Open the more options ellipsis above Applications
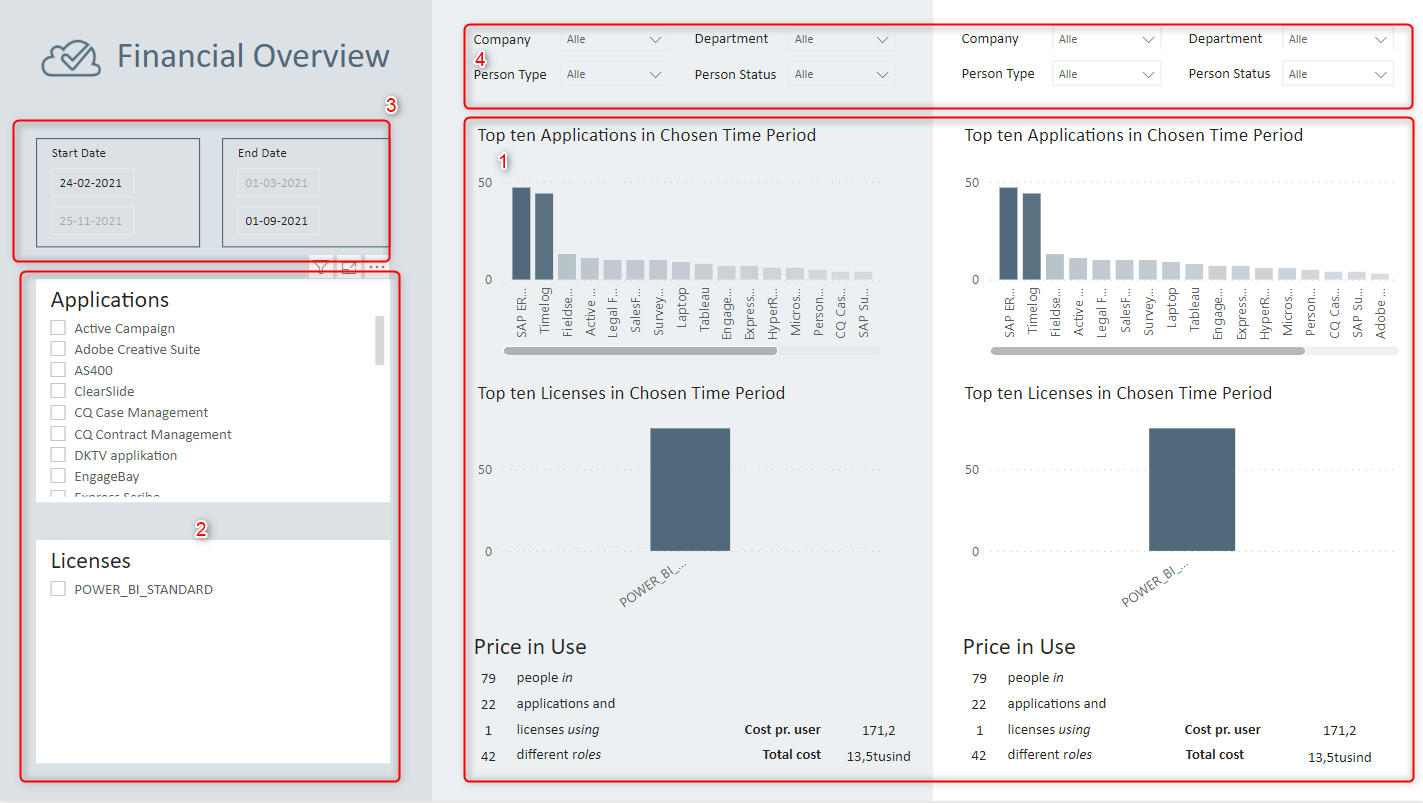Image resolution: width=1423 pixels, height=803 pixels. coord(377,266)
